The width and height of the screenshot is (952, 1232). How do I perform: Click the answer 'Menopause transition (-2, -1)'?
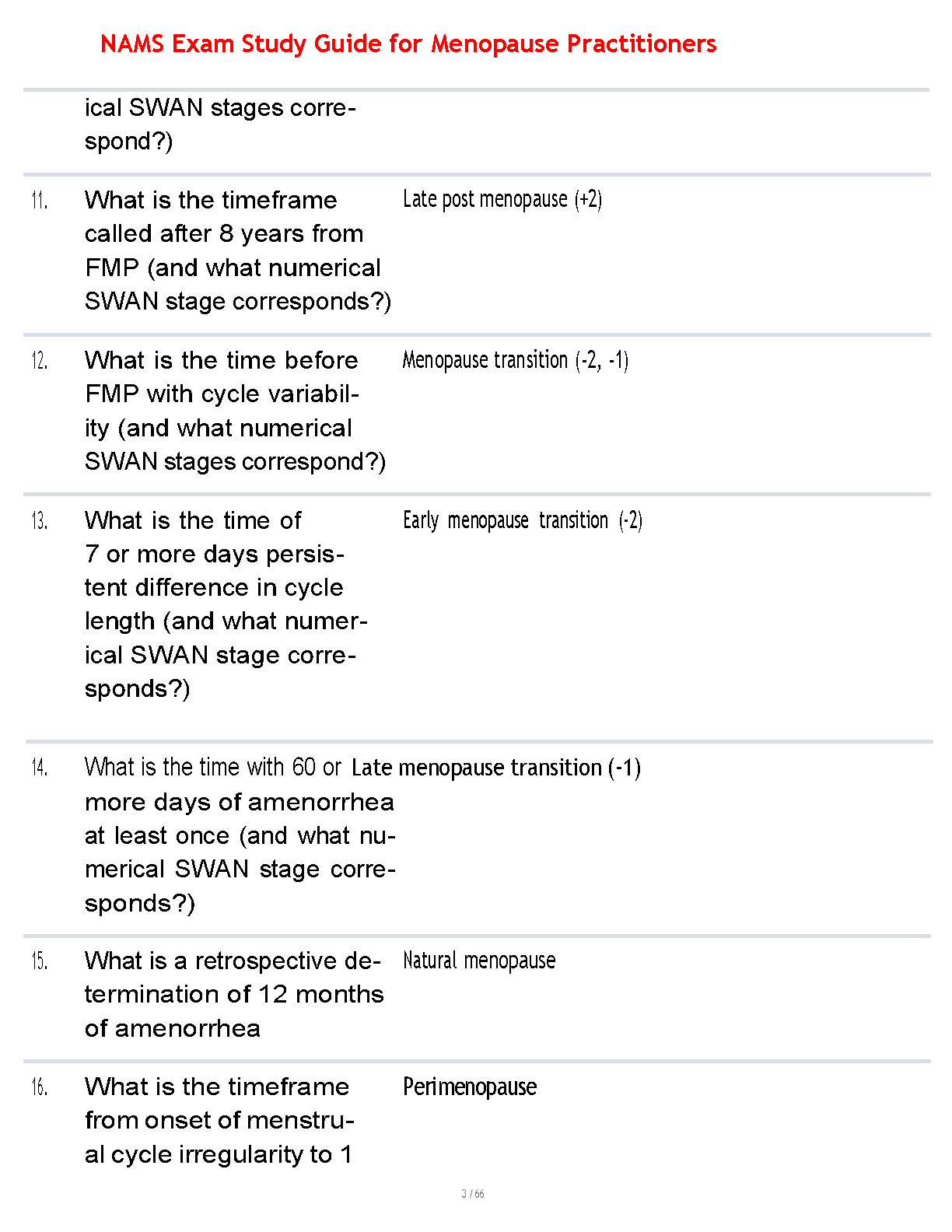click(x=515, y=360)
